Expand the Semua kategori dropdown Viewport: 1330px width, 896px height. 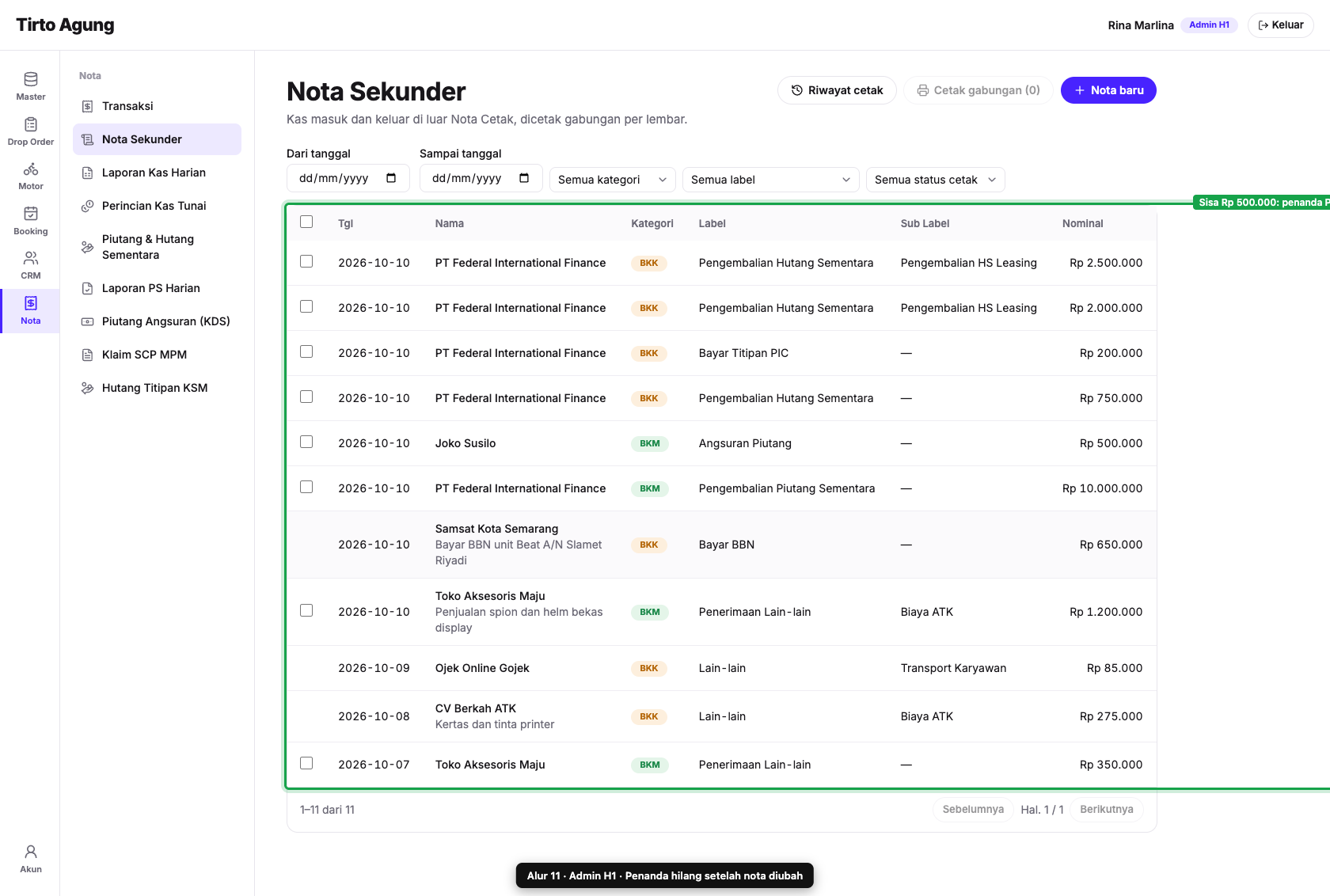[613, 180]
